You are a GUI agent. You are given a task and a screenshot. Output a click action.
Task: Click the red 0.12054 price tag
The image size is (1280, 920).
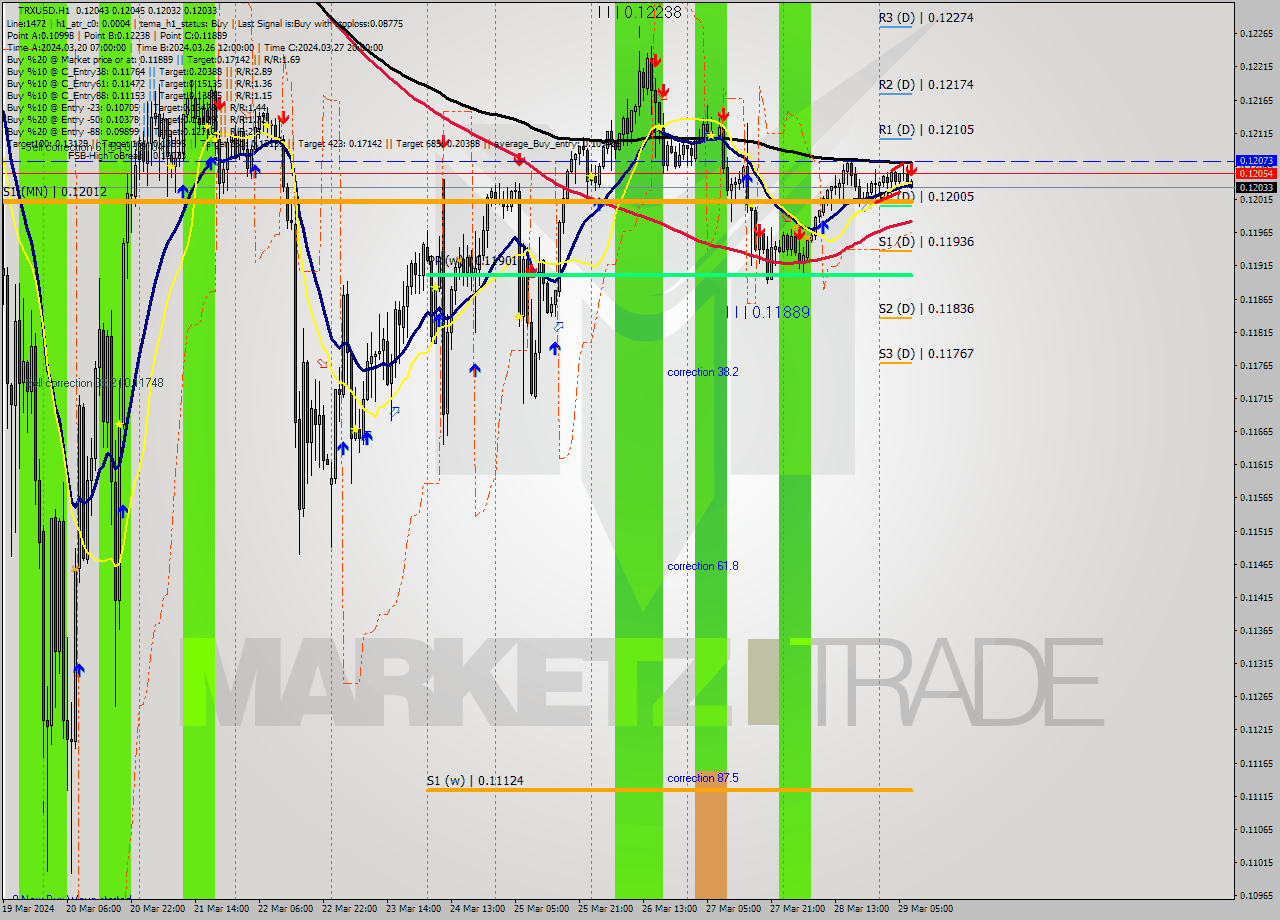click(x=1255, y=173)
